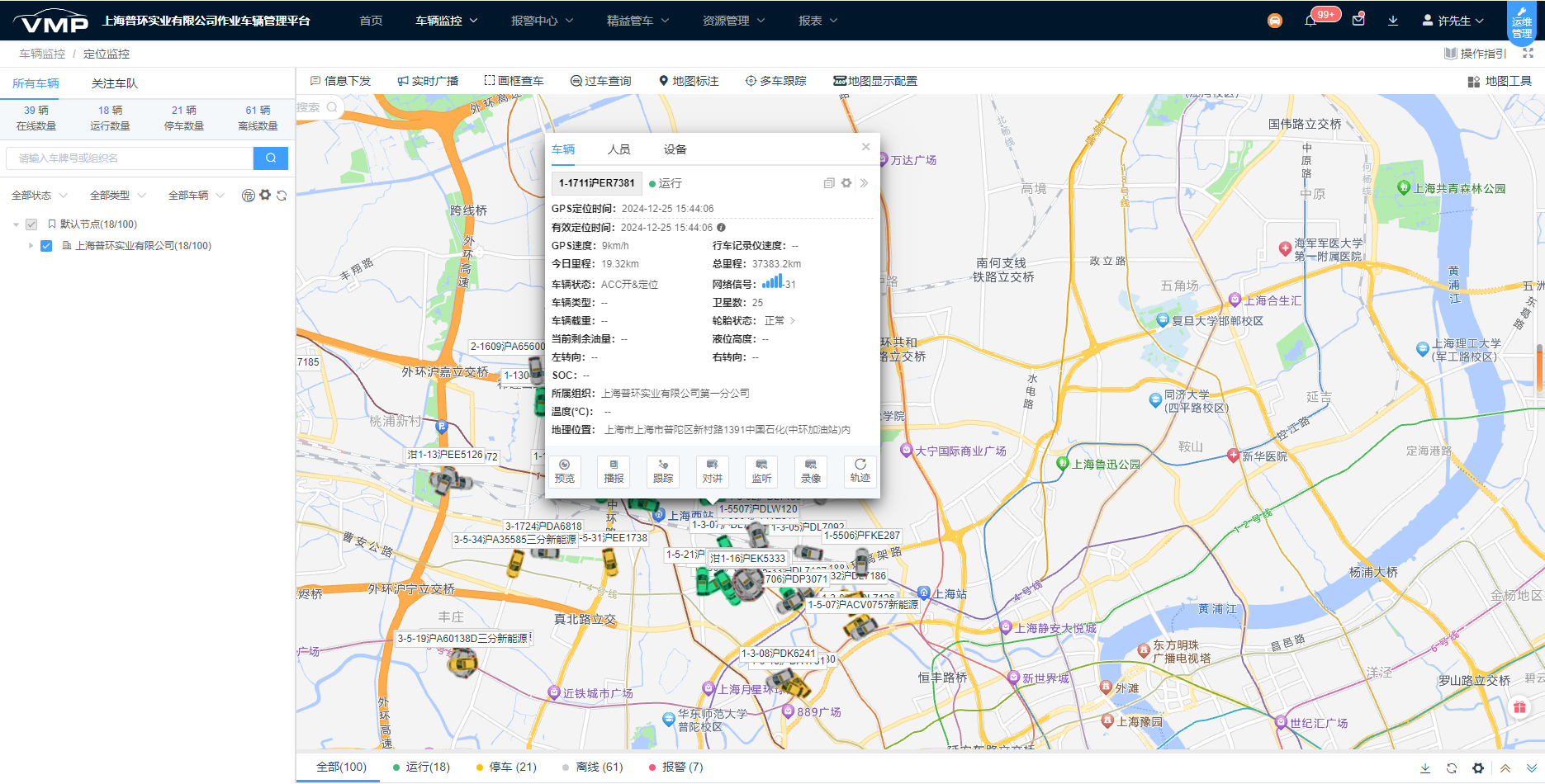Open the 信息下发 tool

point(340,80)
